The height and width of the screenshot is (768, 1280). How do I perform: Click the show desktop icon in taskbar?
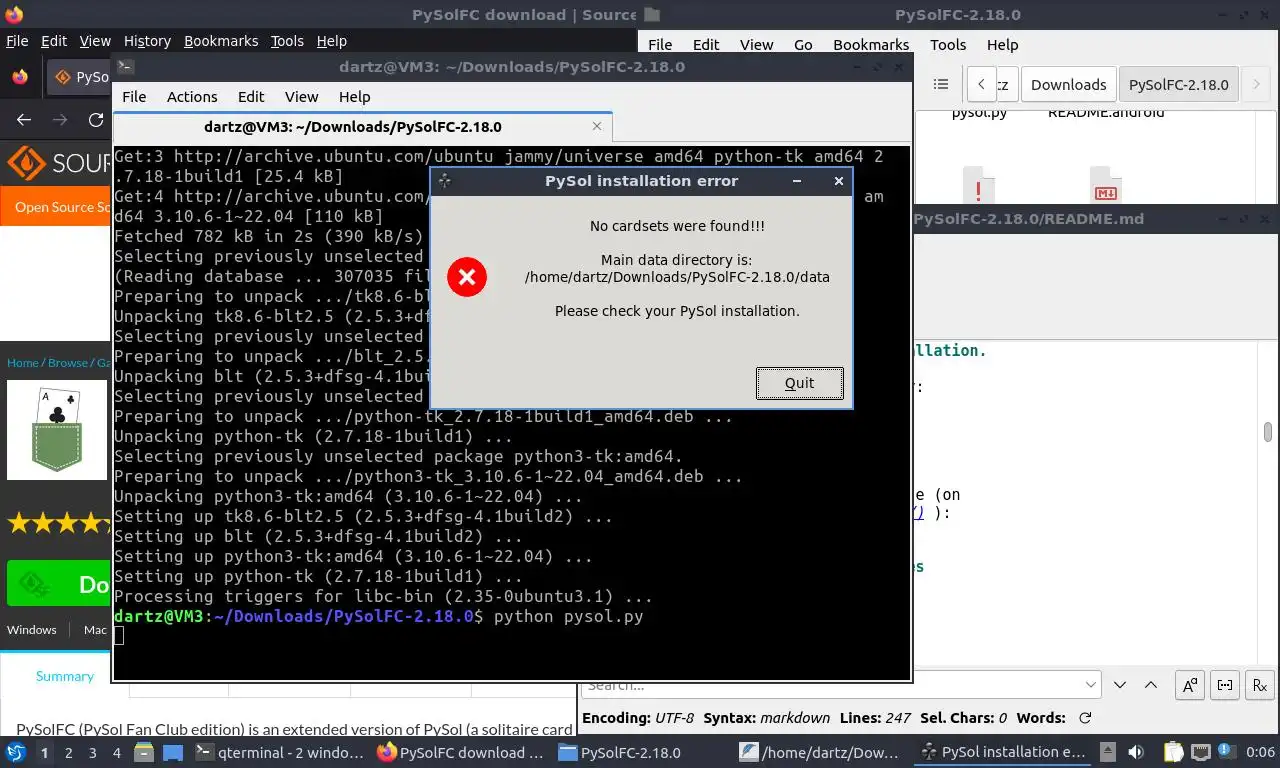tap(172, 752)
